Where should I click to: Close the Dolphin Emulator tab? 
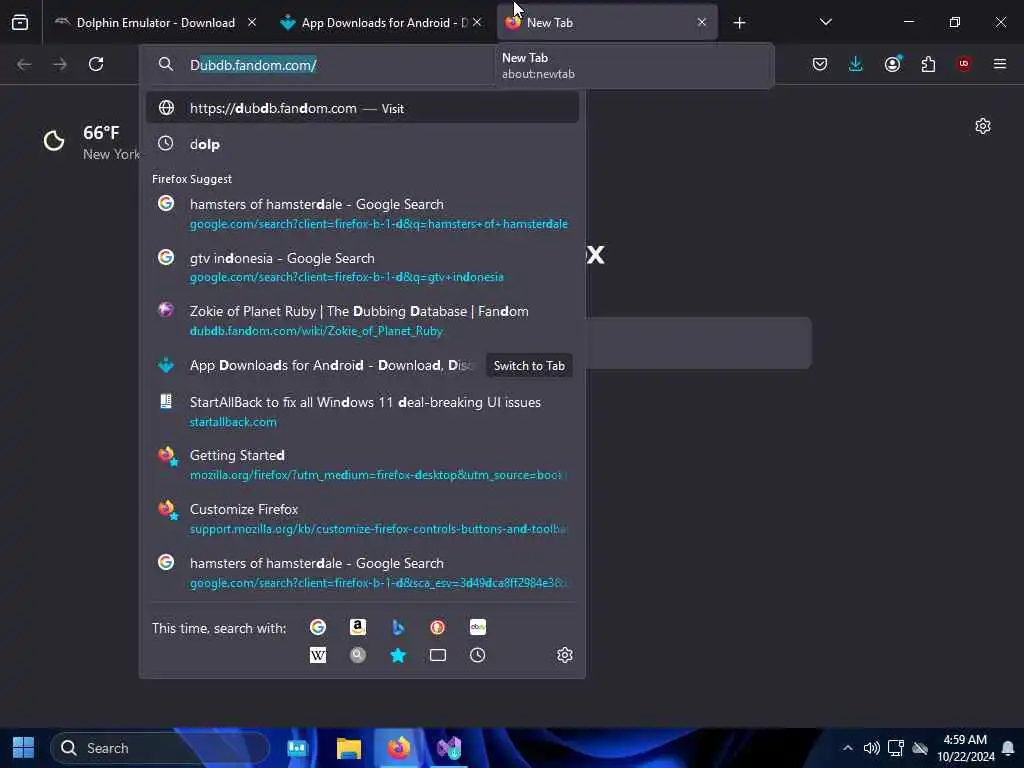coord(251,22)
